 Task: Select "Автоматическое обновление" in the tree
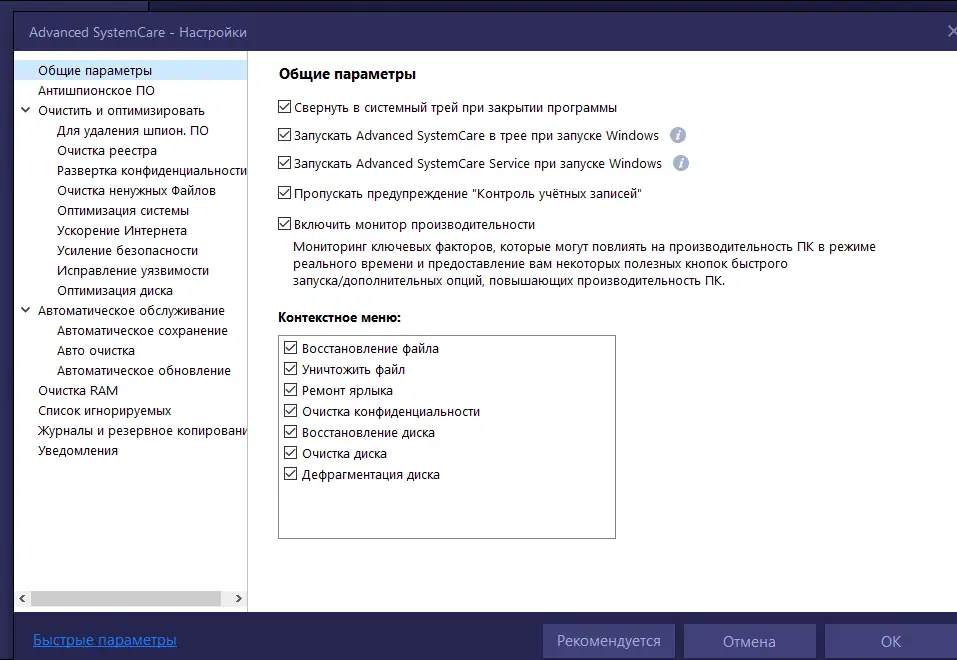[144, 371]
